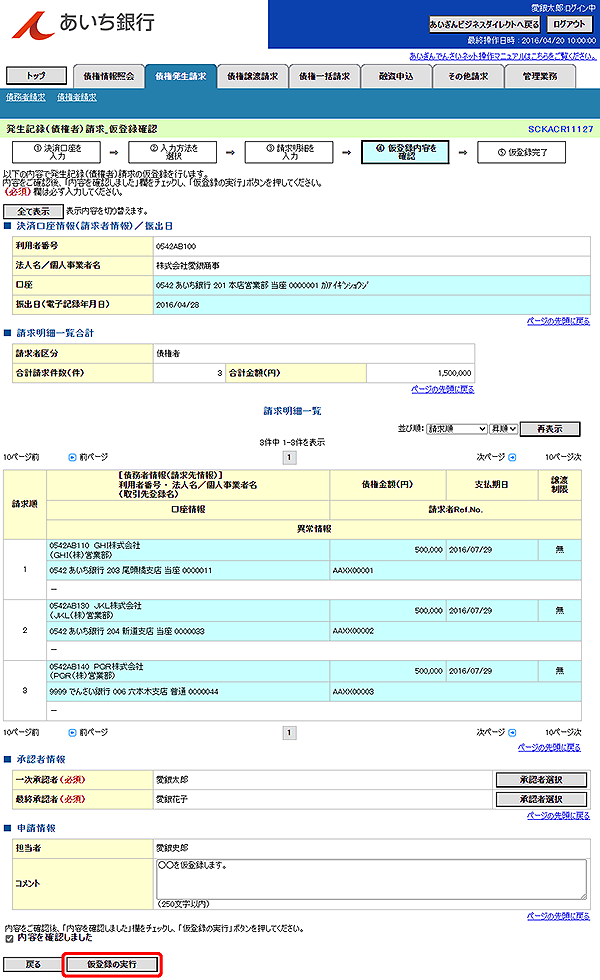Image resolution: width=600 pixels, height=980 pixels.
Task: Click the 仮登録の実行 button
Action: (x=112, y=964)
